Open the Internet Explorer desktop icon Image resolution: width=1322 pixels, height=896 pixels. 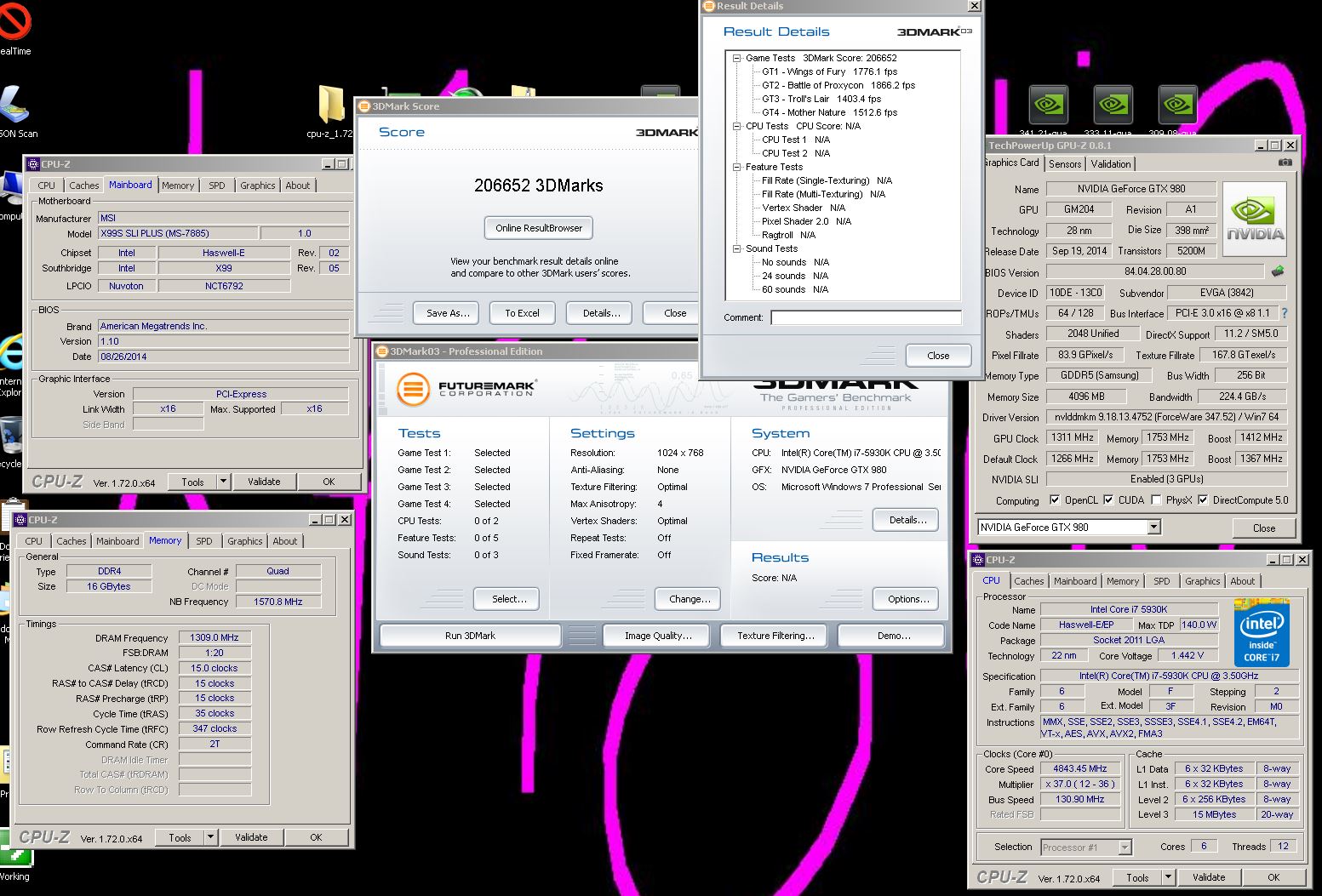point(12,353)
